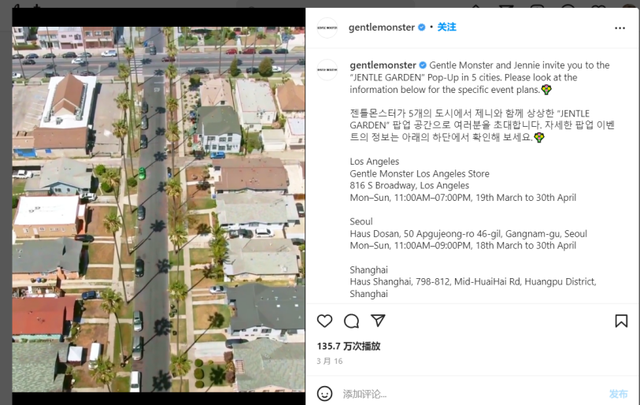The height and width of the screenshot is (405, 640).
Task: Open the gentlemonster profile picture in the header
Action: (327, 28)
